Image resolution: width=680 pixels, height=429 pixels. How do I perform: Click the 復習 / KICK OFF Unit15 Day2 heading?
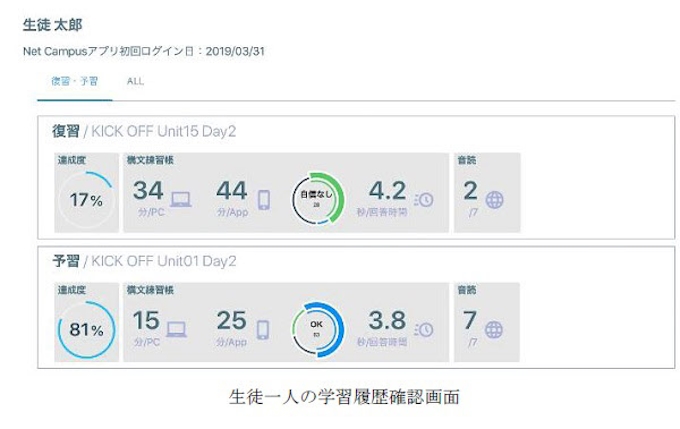(144, 131)
